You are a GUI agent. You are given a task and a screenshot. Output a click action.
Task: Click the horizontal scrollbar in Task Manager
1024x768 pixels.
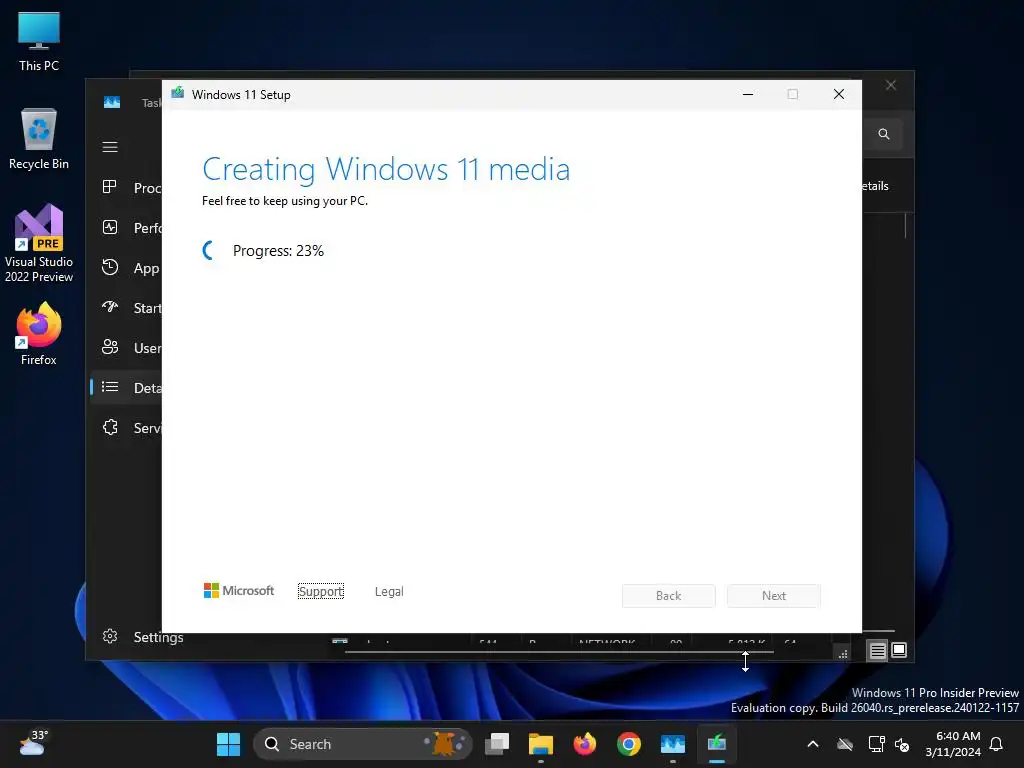tap(559, 652)
